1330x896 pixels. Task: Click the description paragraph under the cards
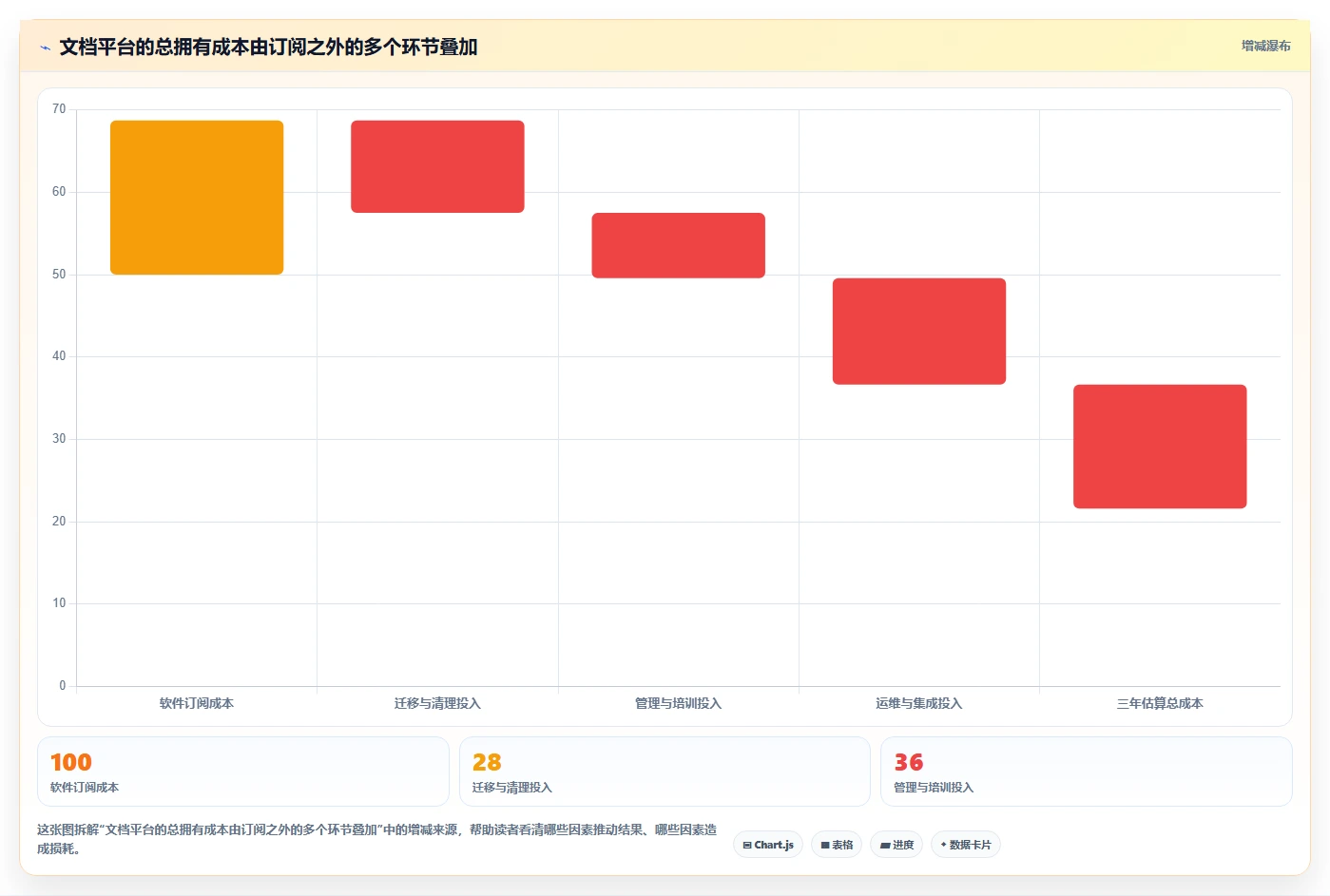[x=377, y=839]
